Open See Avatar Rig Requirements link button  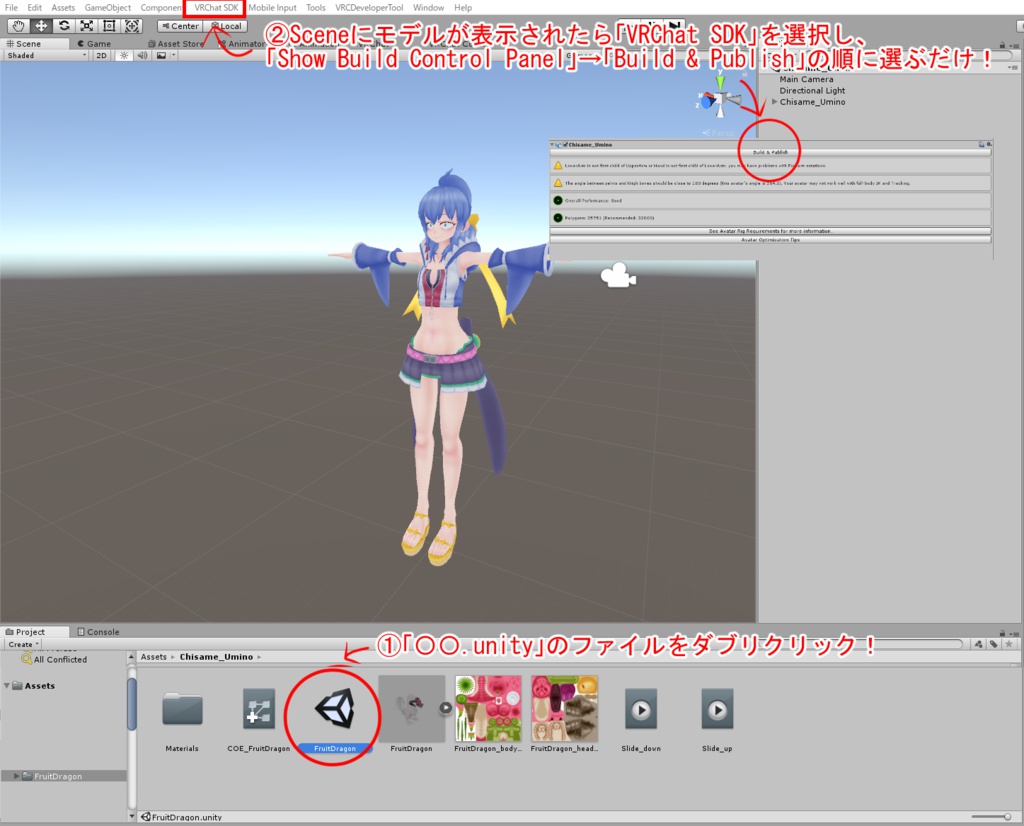771,231
